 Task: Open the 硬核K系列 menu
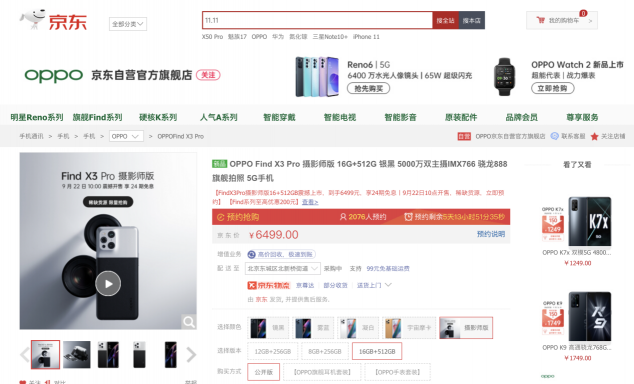click(x=158, y=117)
